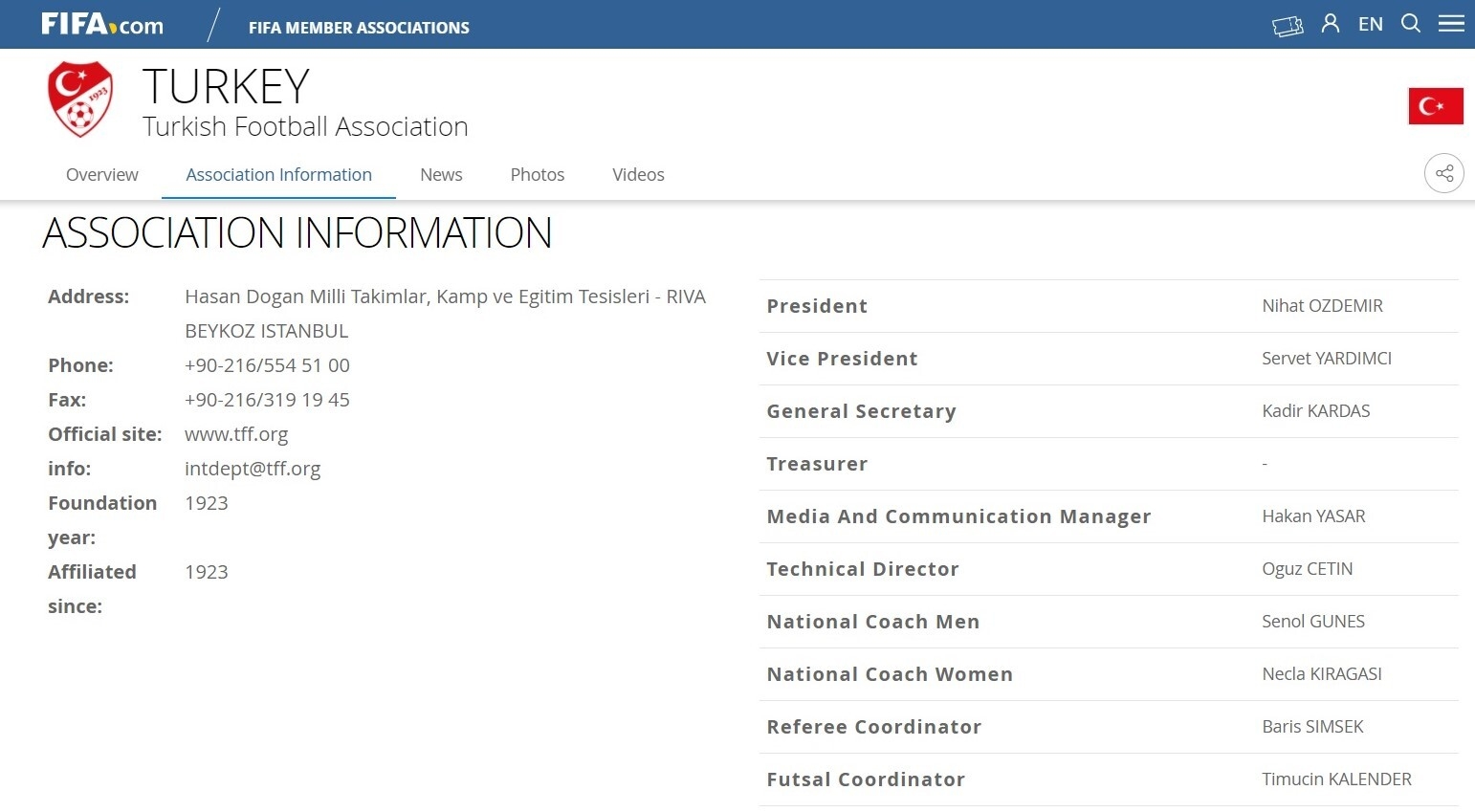Click the Affiliated since value 1923
This screenshot has width=1475, height=812.
207,572
